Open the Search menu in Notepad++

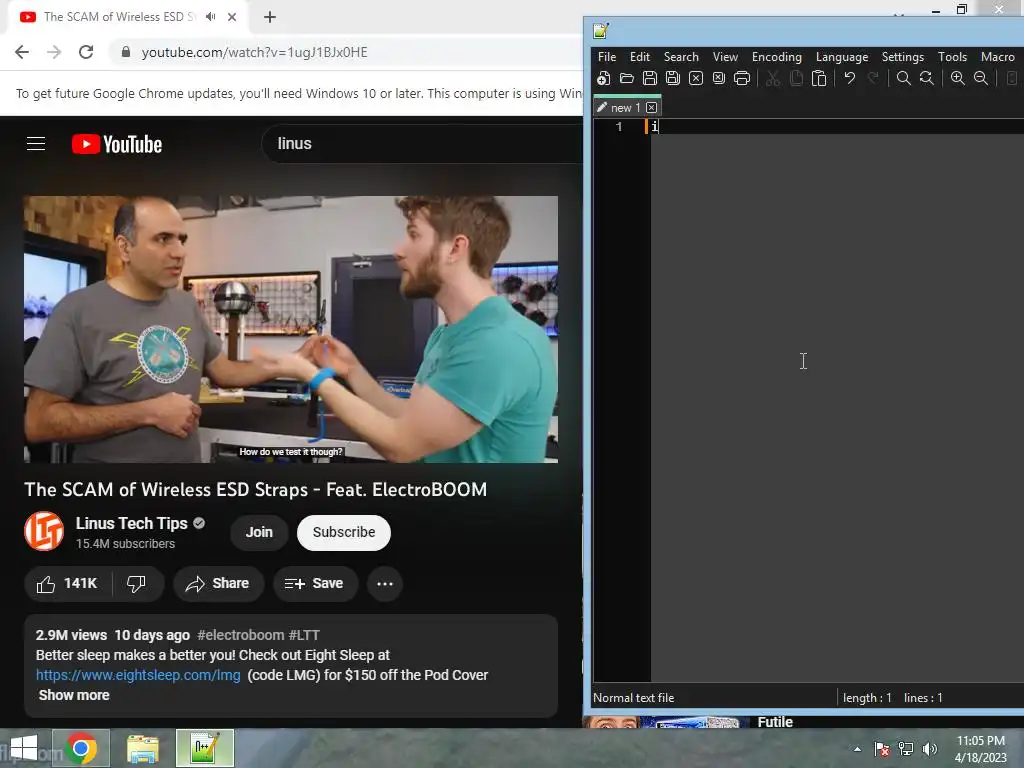(681, 57)
